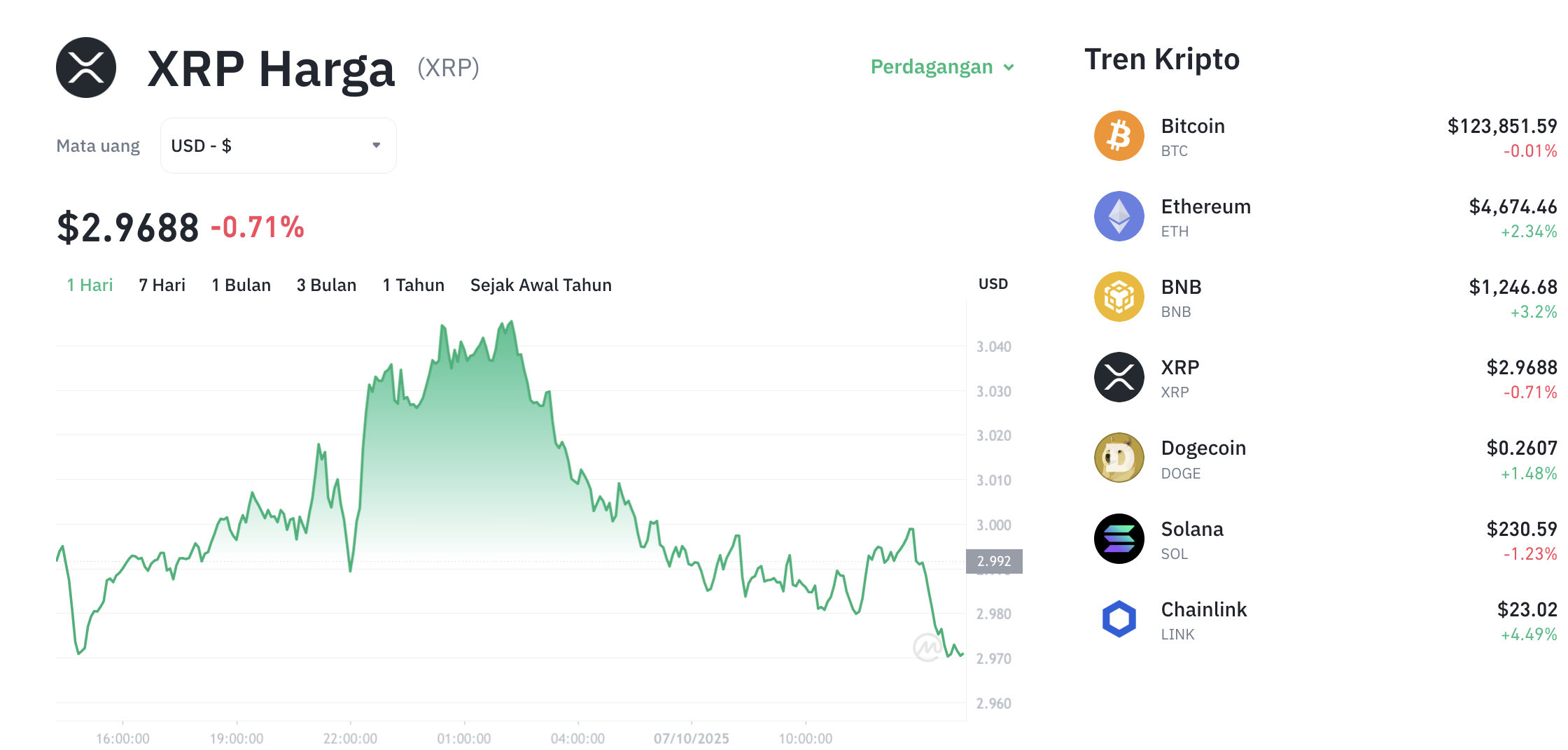Screen dimensions: 1568x750
Task: Open the USD - $ currency selector
Action: [278, 146]
